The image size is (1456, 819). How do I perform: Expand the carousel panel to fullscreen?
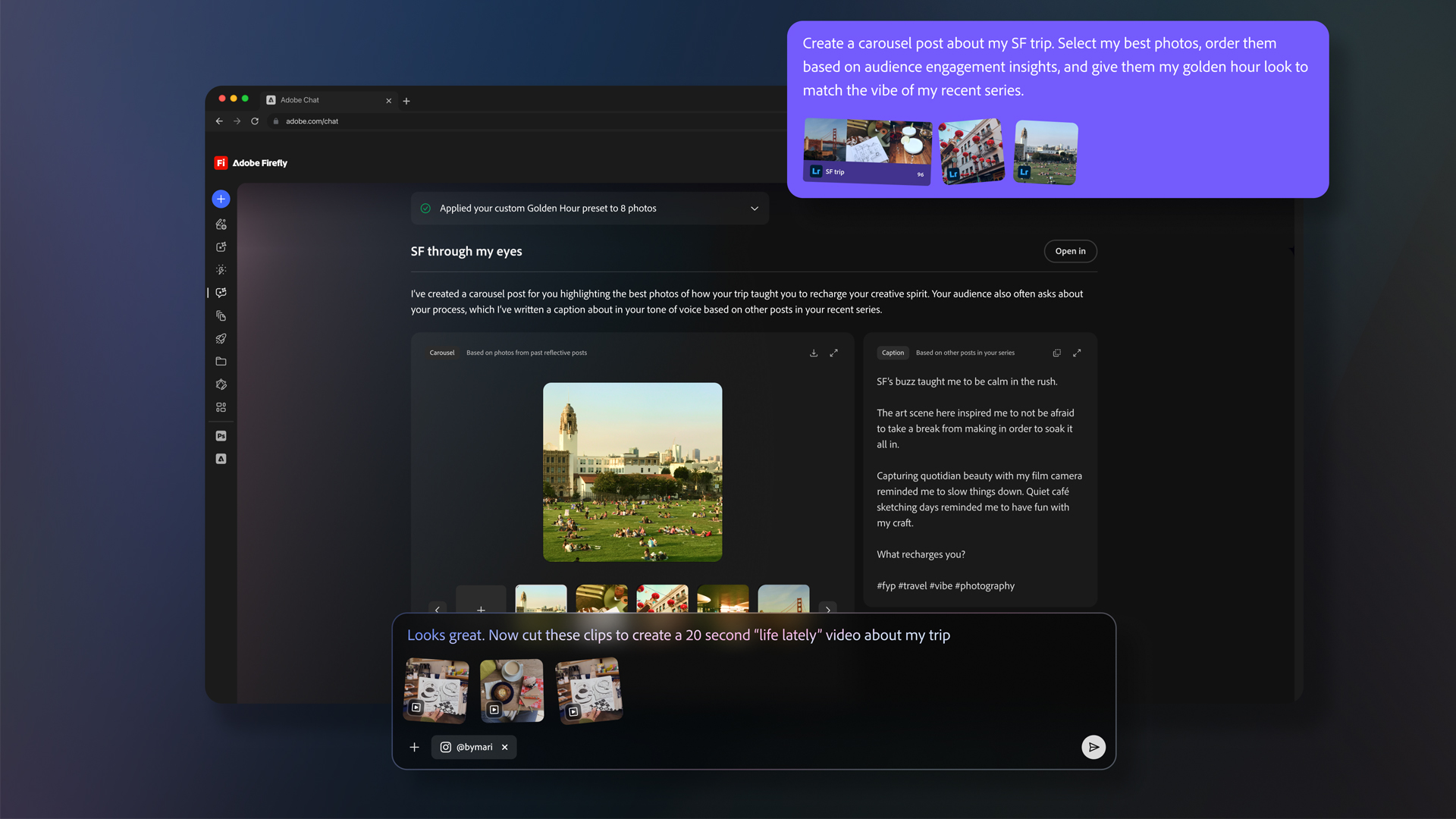click(833, 353)
